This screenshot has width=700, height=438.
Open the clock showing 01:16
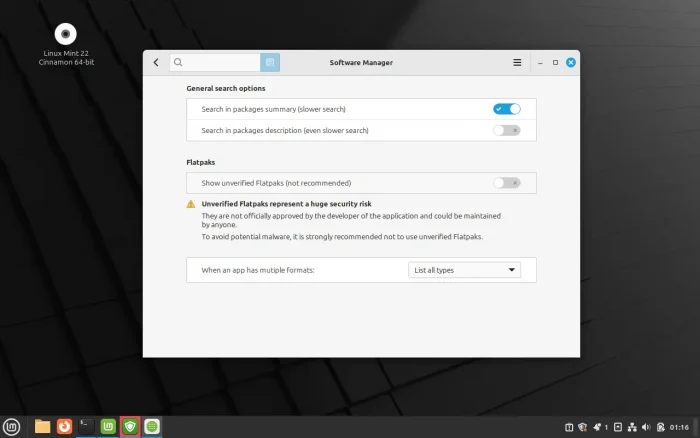[x=679, y=427]
